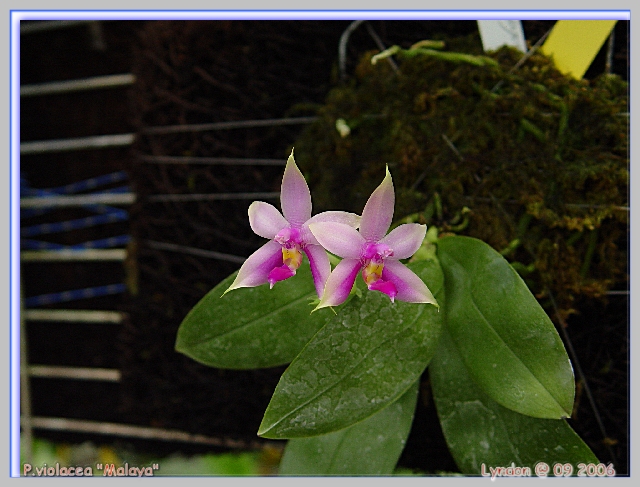This screenshot has height=487, width=640.
Task: Select the P.violacea "Malaya" caption text
Action: 91,469
